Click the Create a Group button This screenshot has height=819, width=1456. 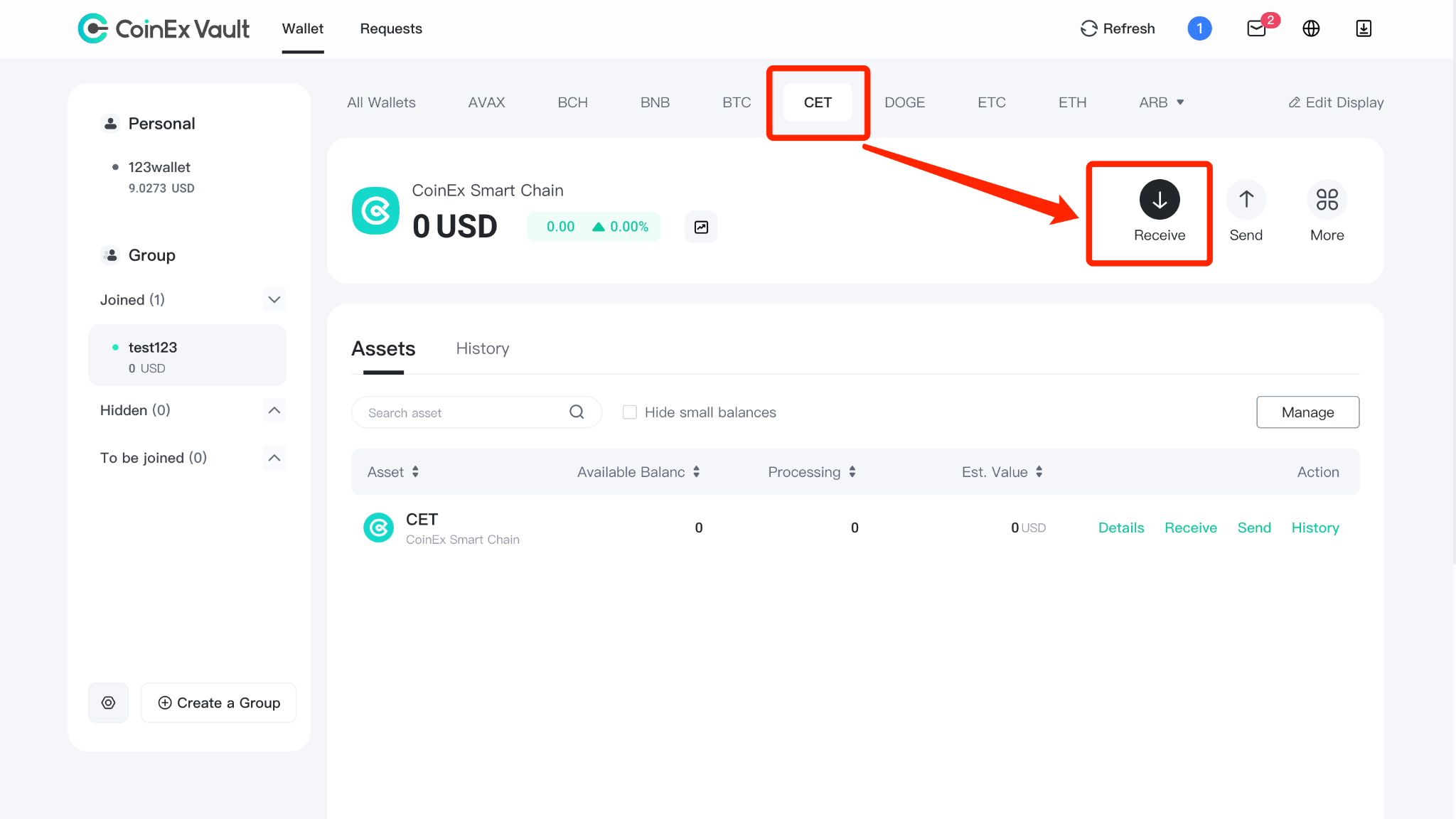218,702
